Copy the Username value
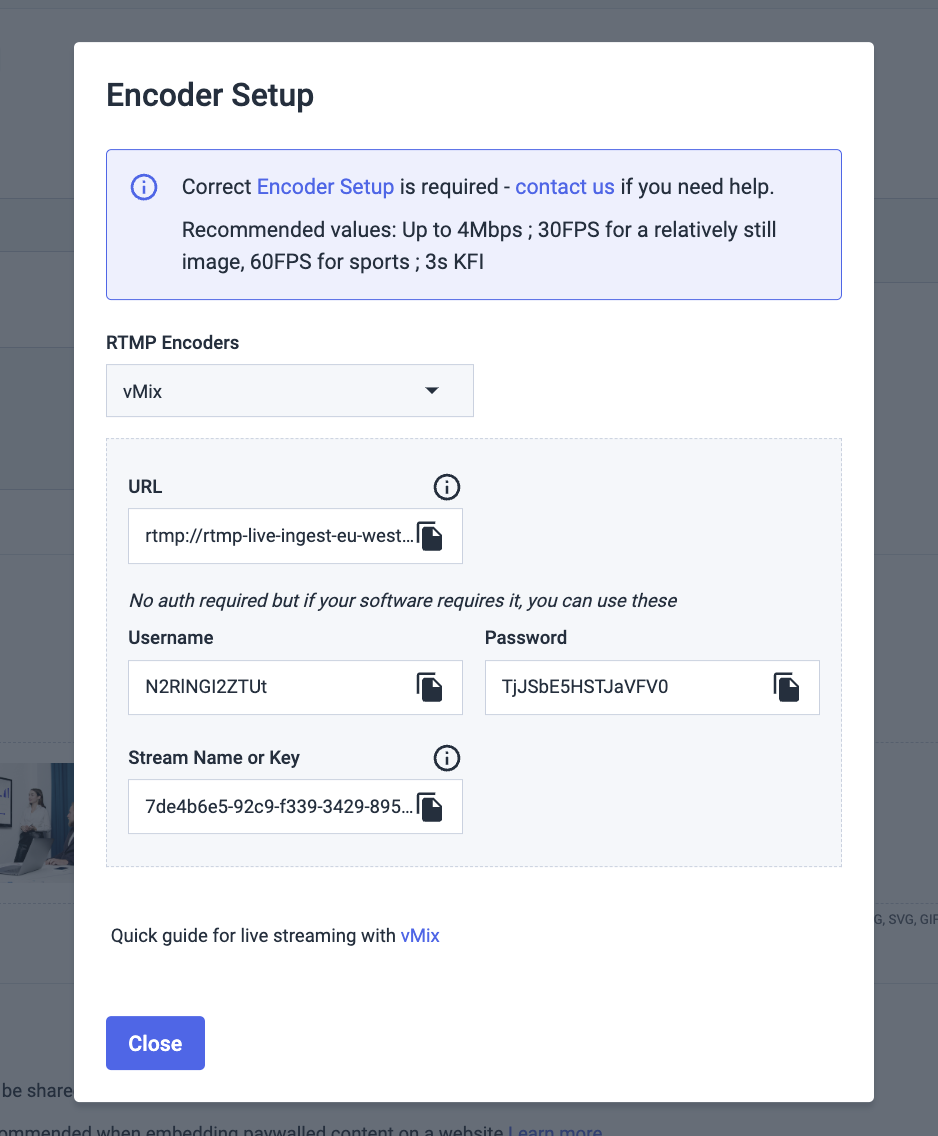The image size is (938, 1136). point(430,687)
